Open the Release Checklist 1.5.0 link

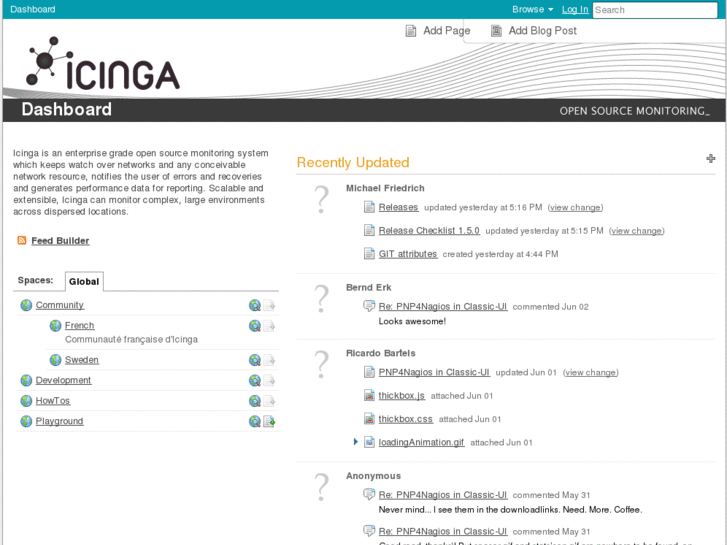pyautogui.click(x=429, y=231)
